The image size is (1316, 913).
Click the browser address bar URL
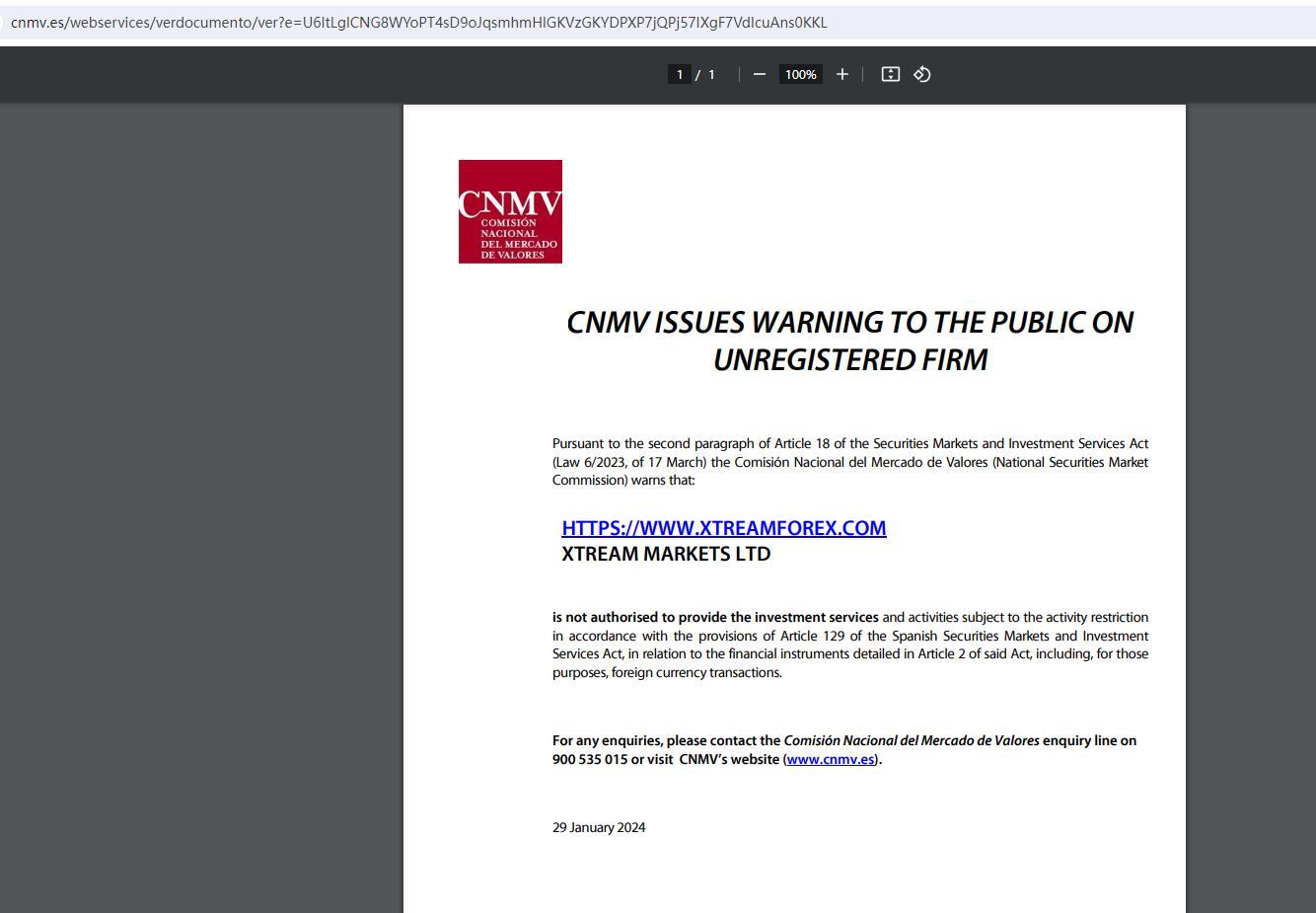418,23
